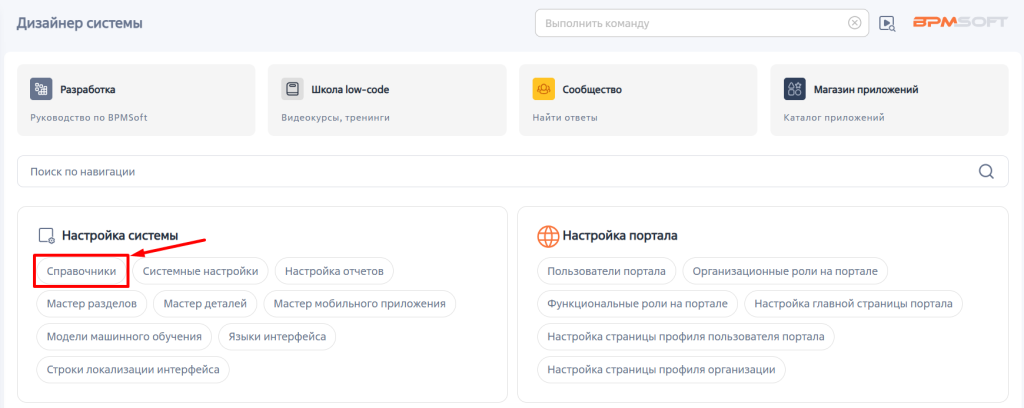The width and height of the screenshot is (1024, 408).
Task: Click the Магазин приложений title
Action: coord(866,89)
